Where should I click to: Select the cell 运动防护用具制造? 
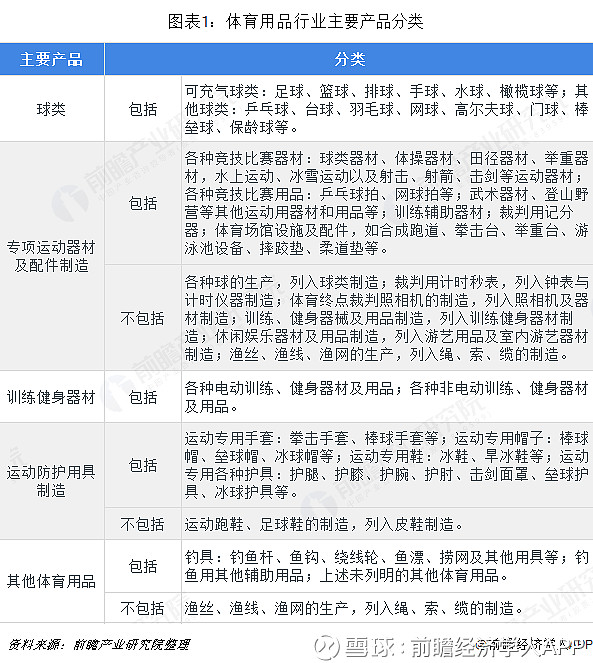pos(52,481)
